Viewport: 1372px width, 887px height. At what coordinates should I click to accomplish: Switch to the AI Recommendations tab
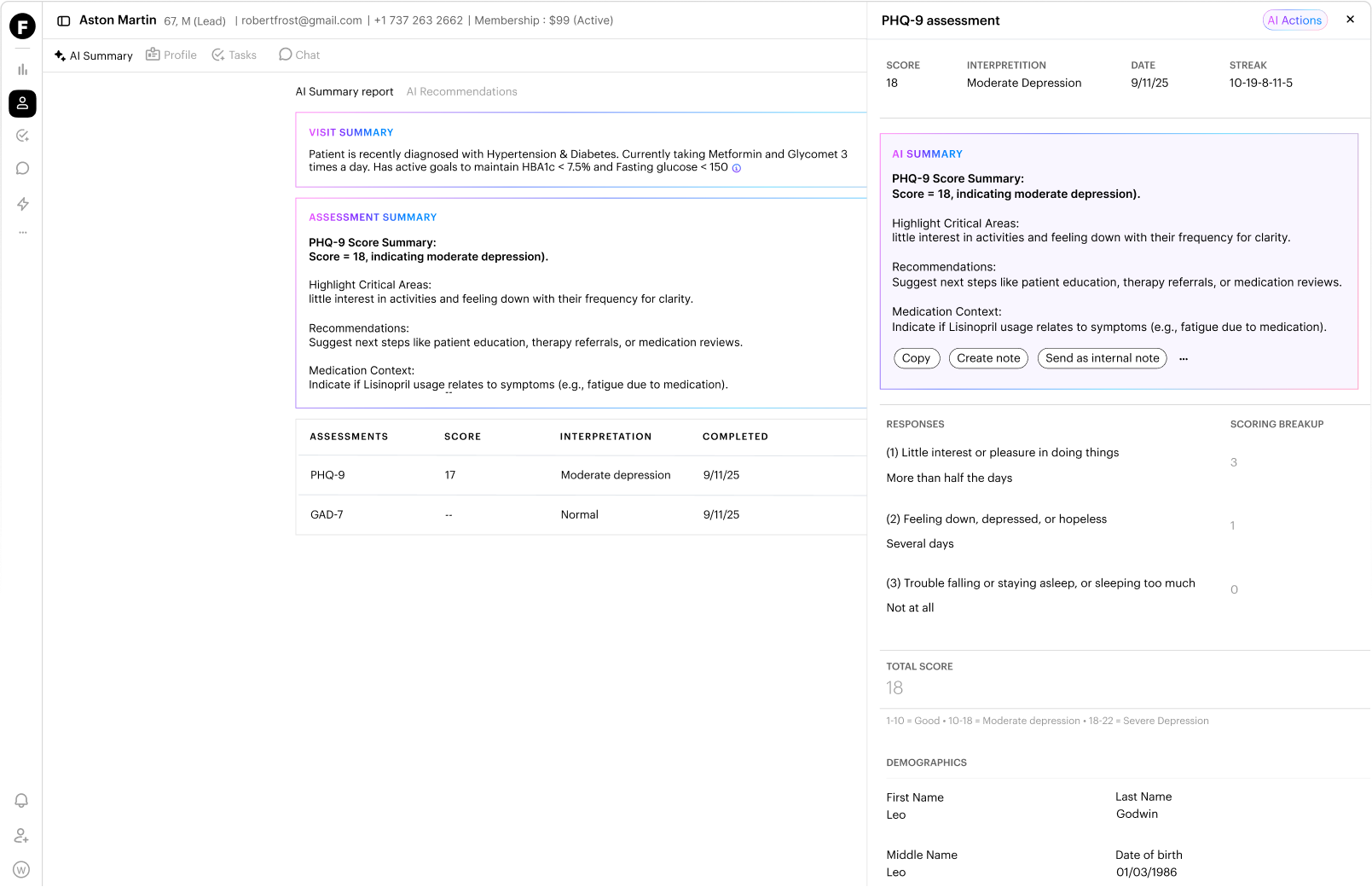pyautogui.click(x=461, y=91)
